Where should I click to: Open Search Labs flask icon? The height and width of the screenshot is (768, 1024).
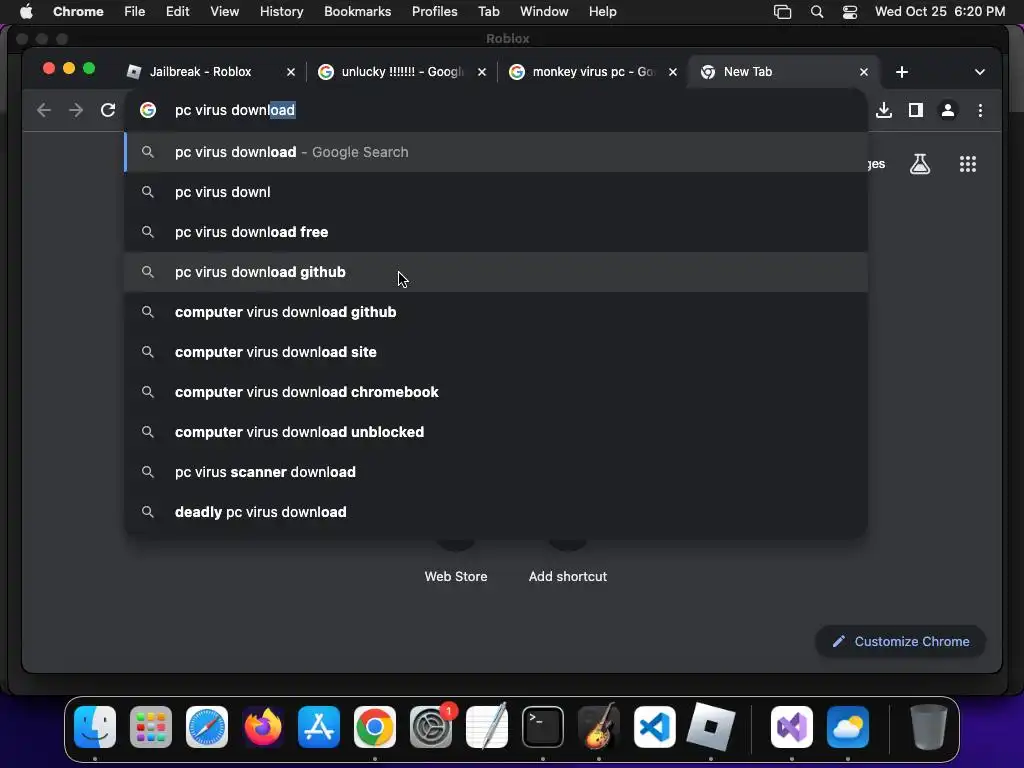(x=920, y=164)
